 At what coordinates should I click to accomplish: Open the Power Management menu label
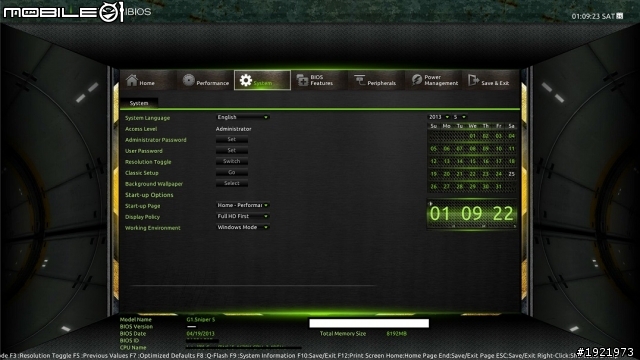point(441,80)
